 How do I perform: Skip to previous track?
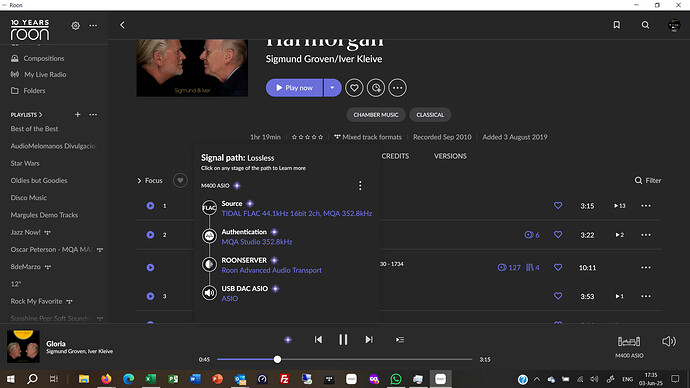(318, 340)
